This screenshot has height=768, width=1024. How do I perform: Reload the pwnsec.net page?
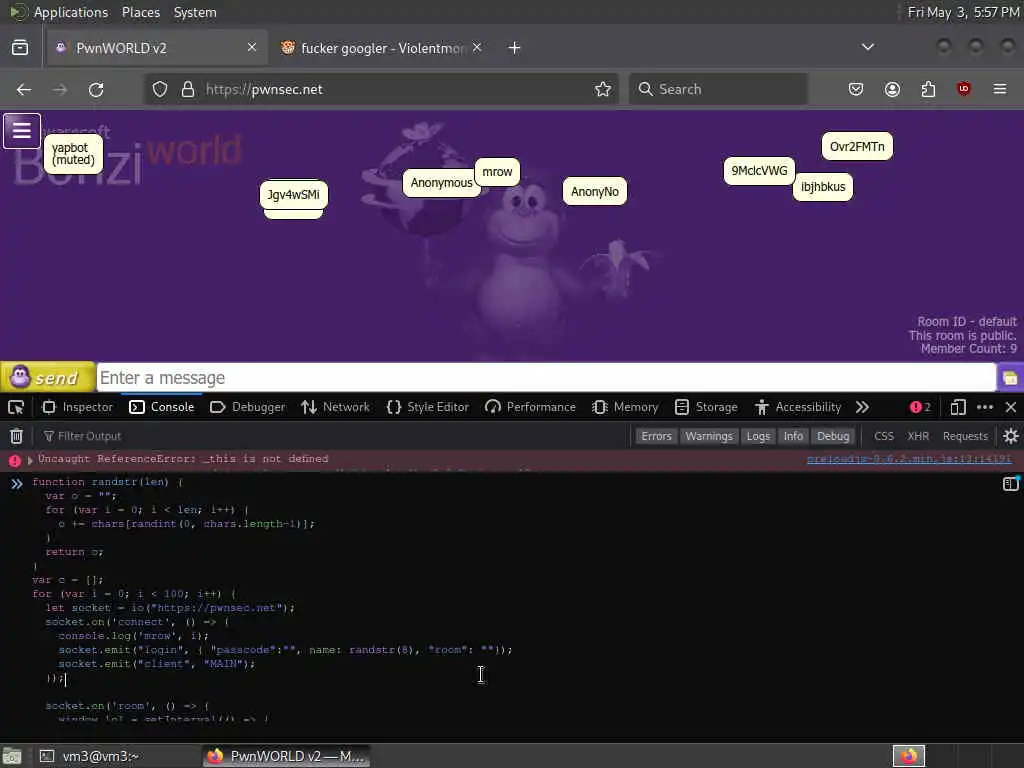tap(96, 89)
